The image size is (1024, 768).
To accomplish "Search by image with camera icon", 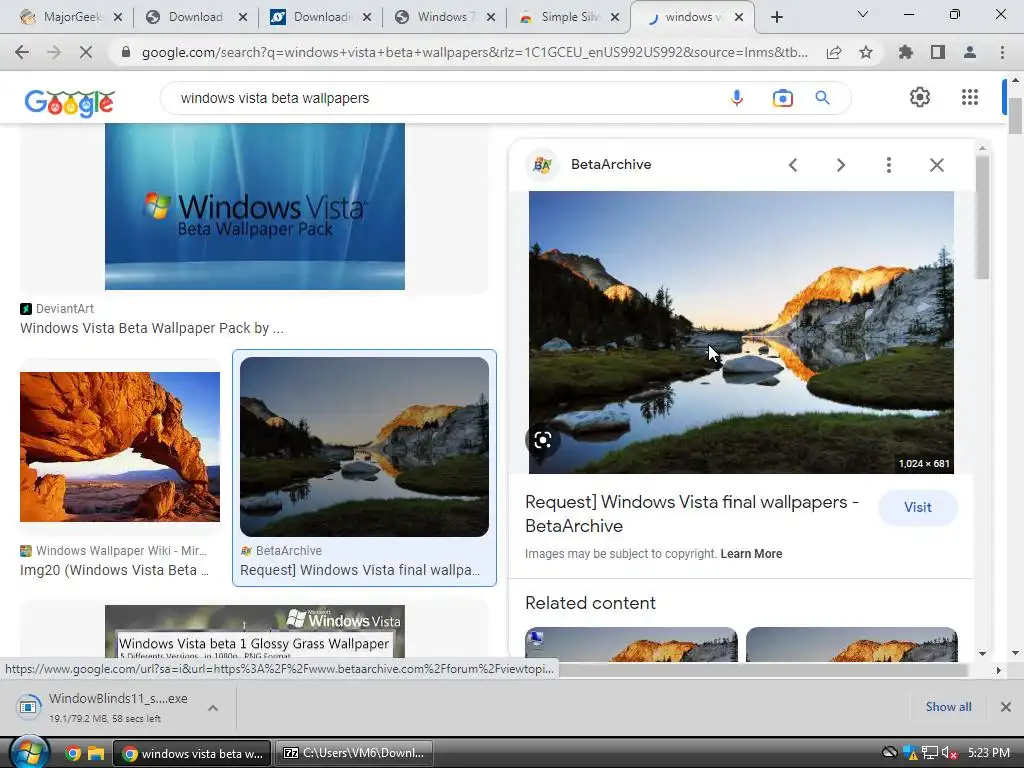I will tap(782, 98).
